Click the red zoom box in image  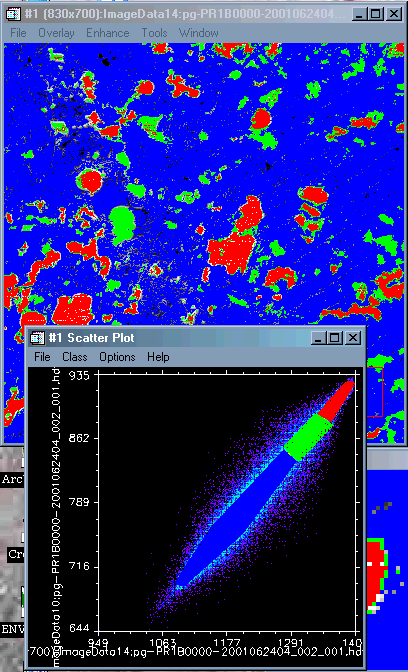(375, 392)
